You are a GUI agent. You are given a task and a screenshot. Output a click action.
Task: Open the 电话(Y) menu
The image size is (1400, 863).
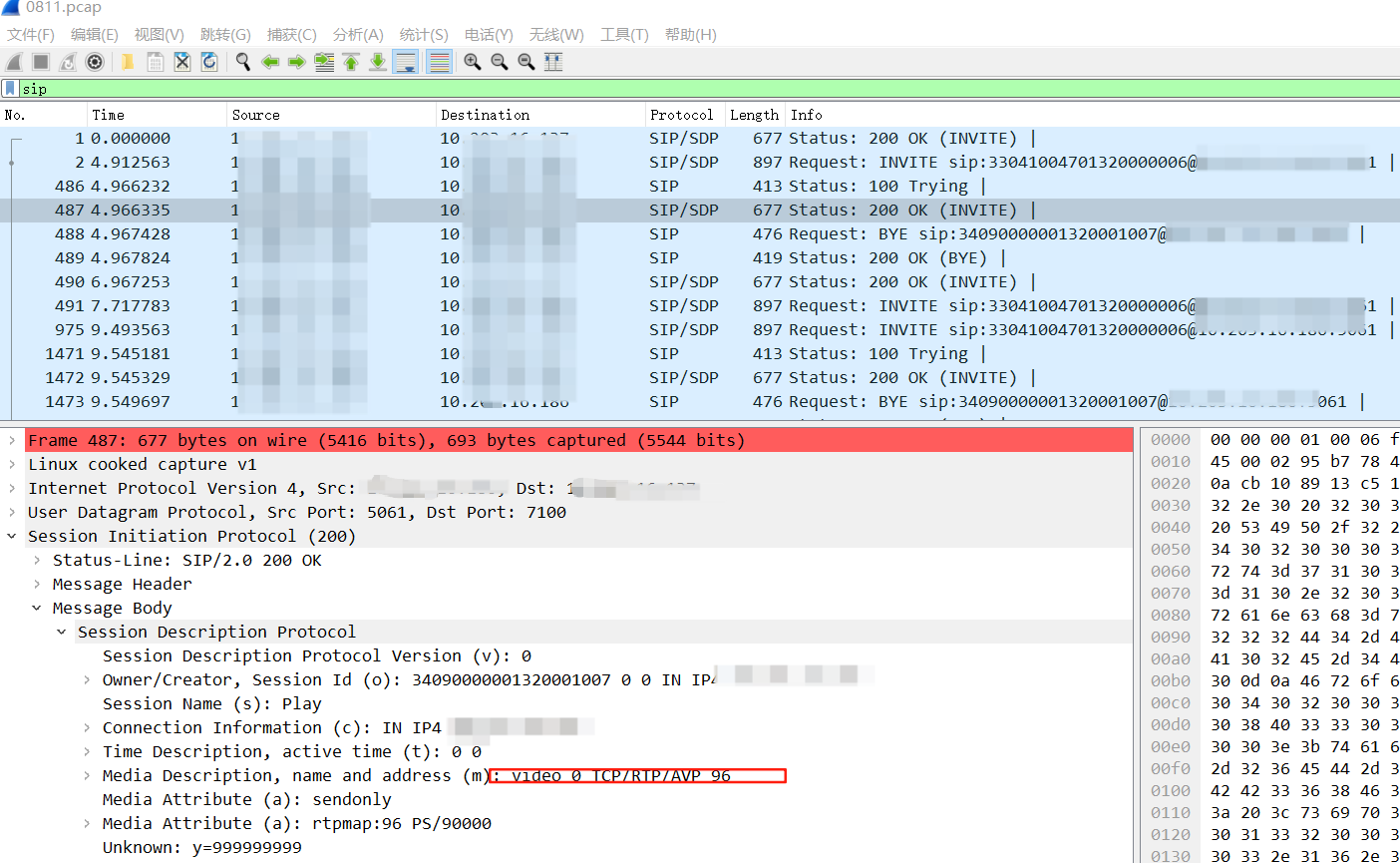tap(489, 35)
